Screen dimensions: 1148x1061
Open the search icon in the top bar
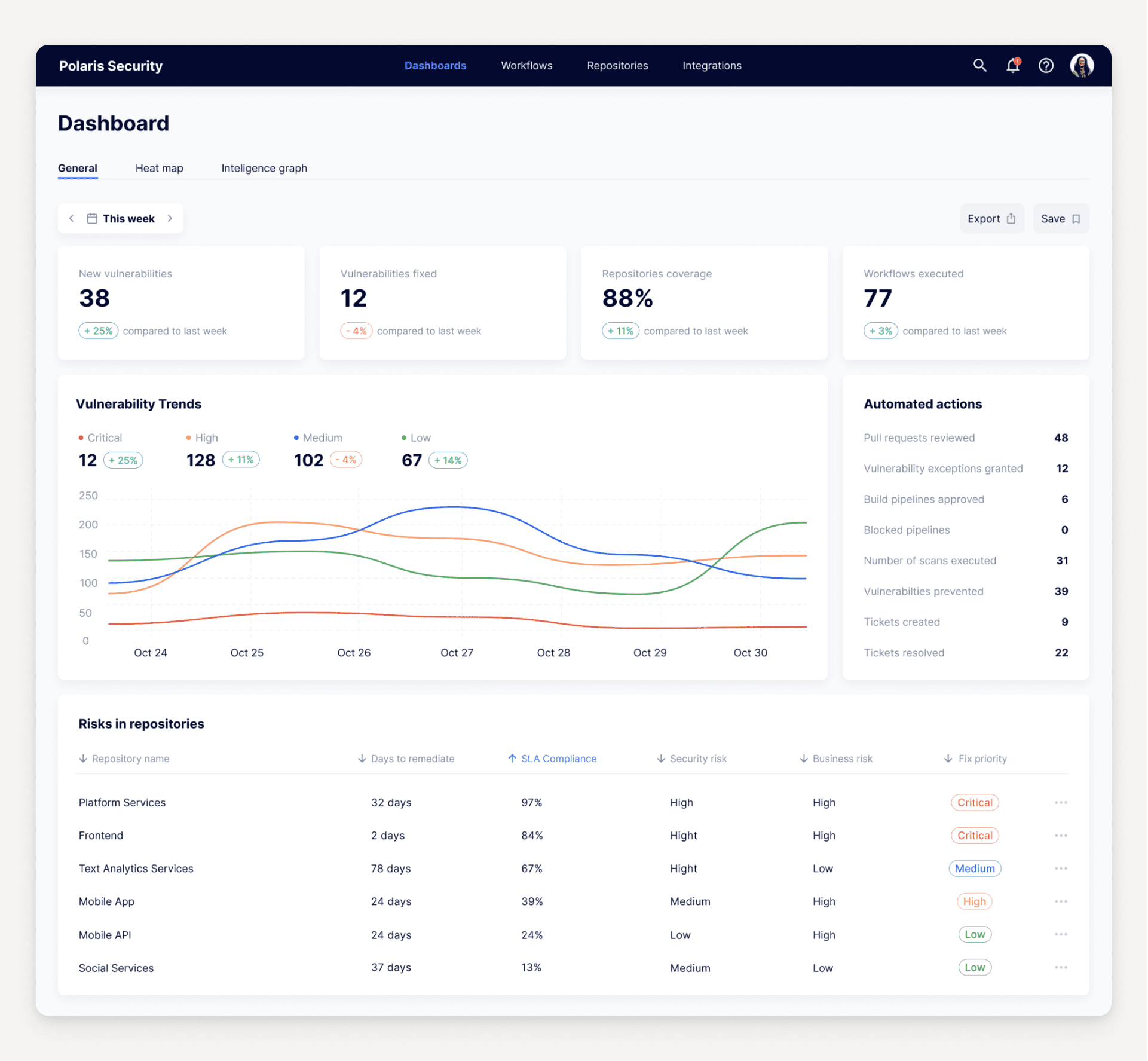(x=980, y=65)
